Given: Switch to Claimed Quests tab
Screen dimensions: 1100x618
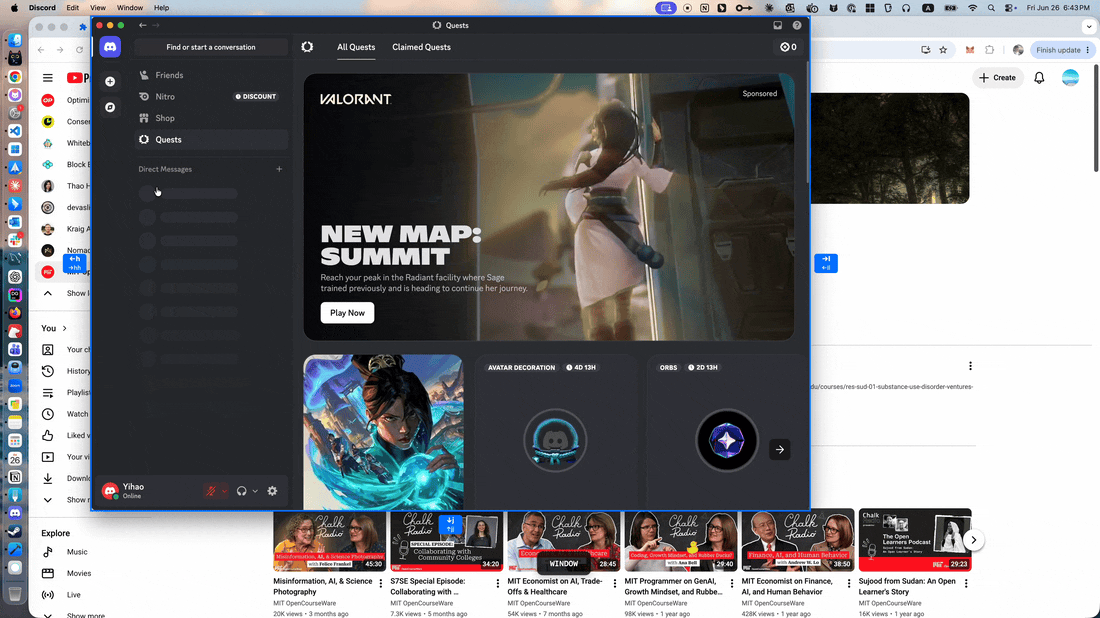Looking at the screenshot, I should (421, 47).
